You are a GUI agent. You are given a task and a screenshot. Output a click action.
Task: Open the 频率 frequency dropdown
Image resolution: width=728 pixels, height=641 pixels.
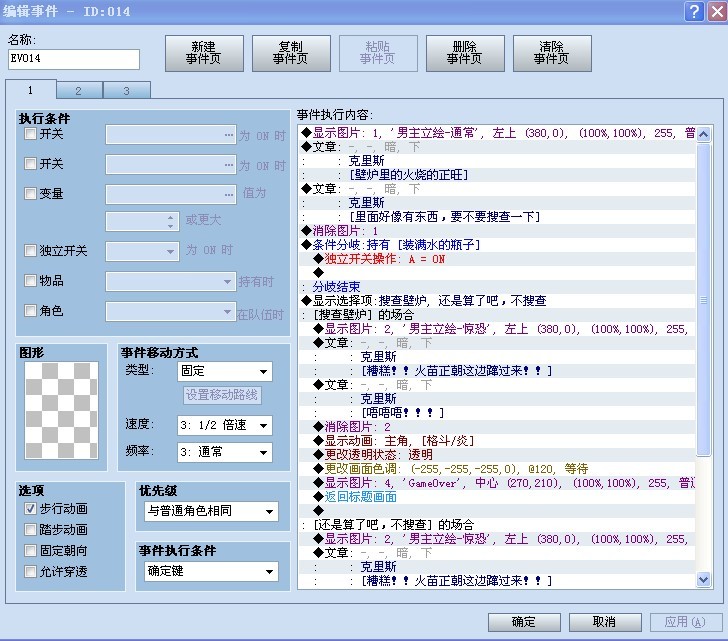(225, 452)
